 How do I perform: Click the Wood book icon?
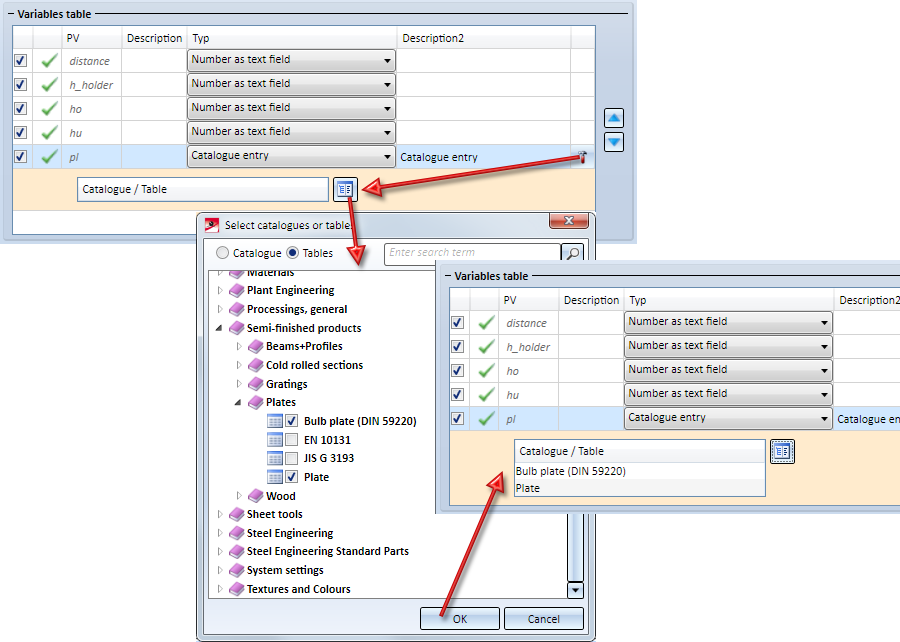(255, 496)
